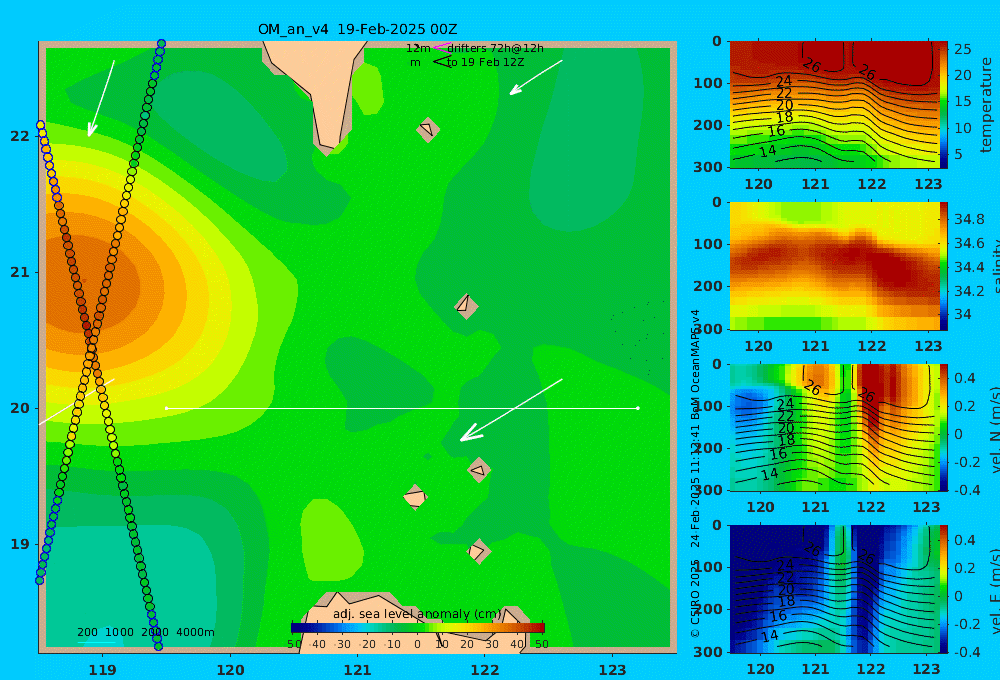The image size is (1000, 680).
Task: Click longitude tick label '119' on main map
Action: click(103, 670)
